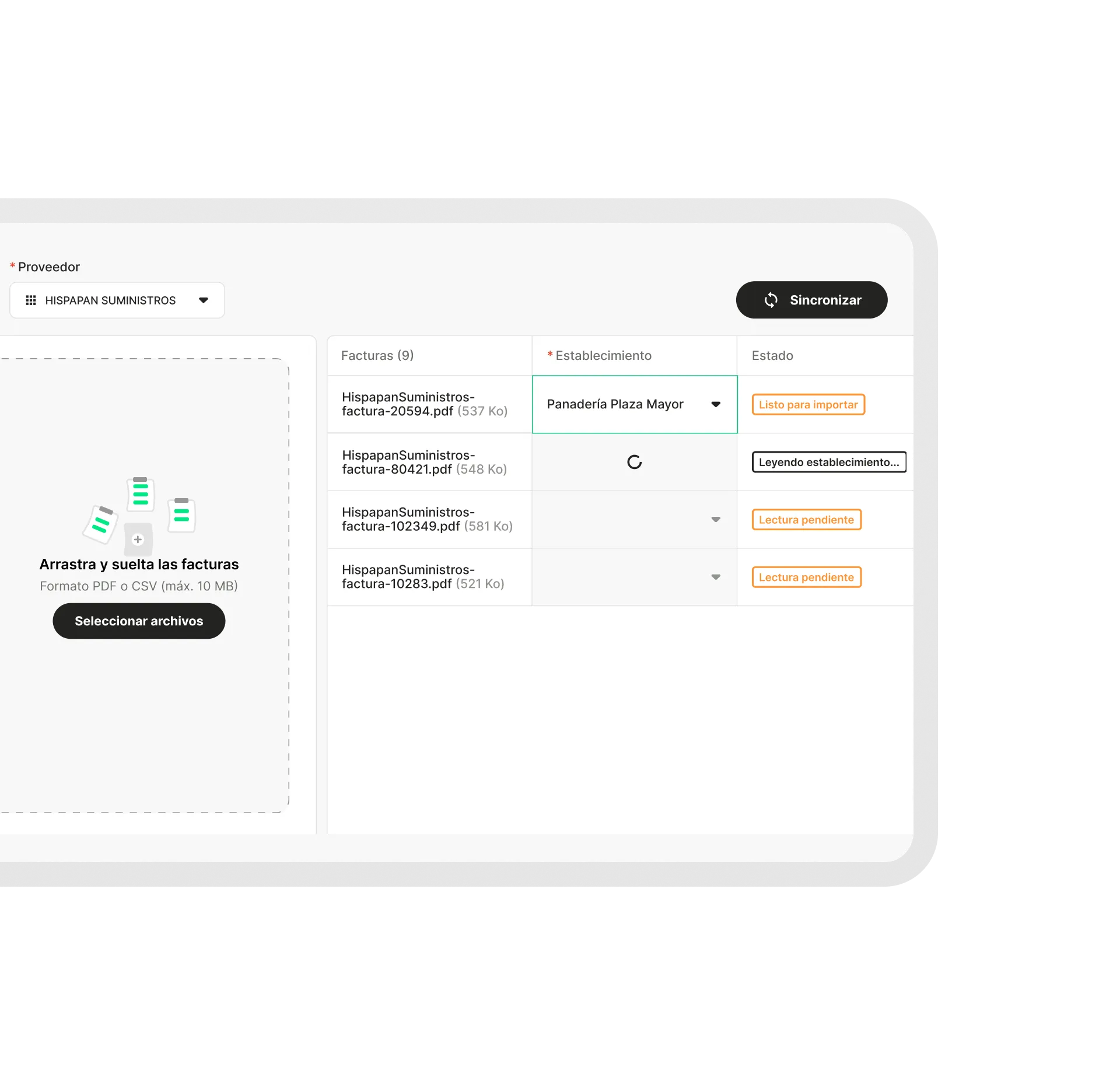
Task: Click the Listo para importar status badge
Action: (x=808, y=405)
